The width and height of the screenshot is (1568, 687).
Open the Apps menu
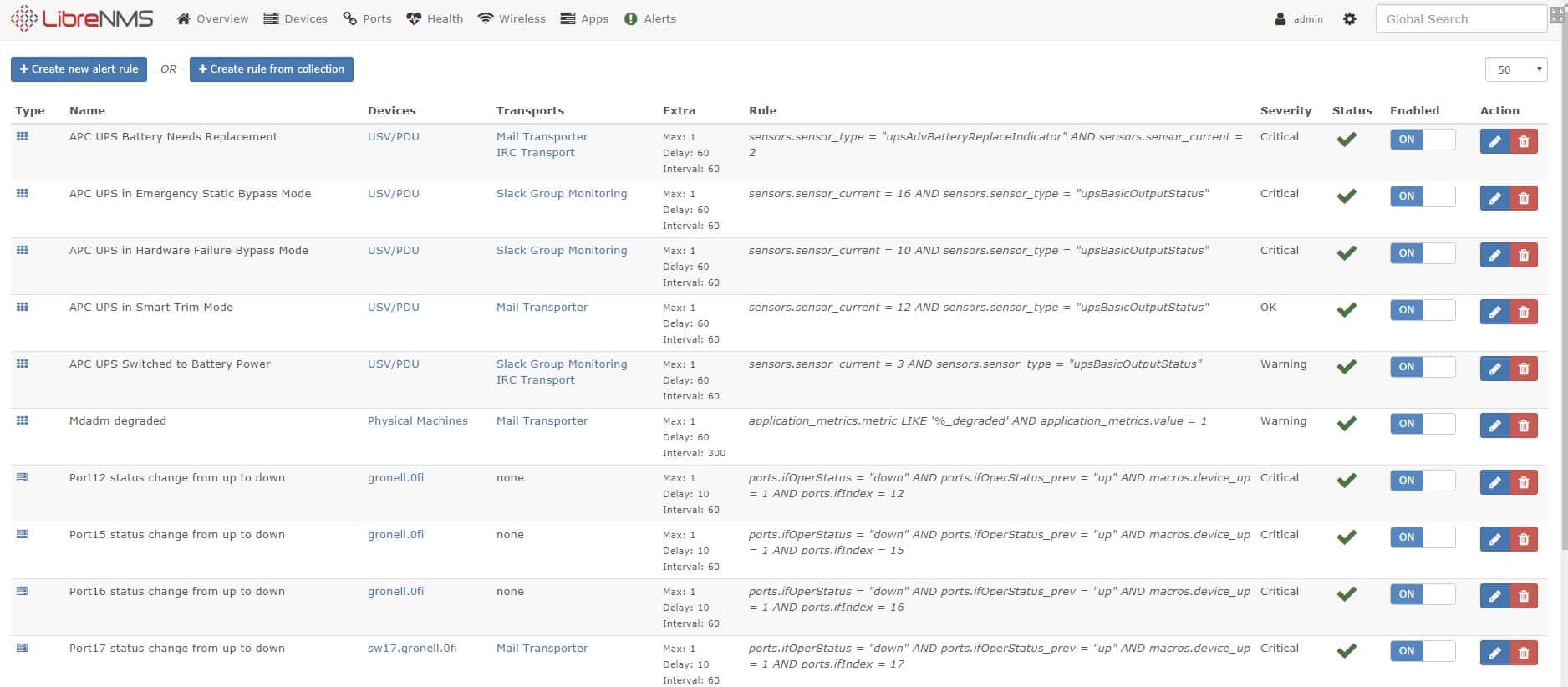pos(584,18)
